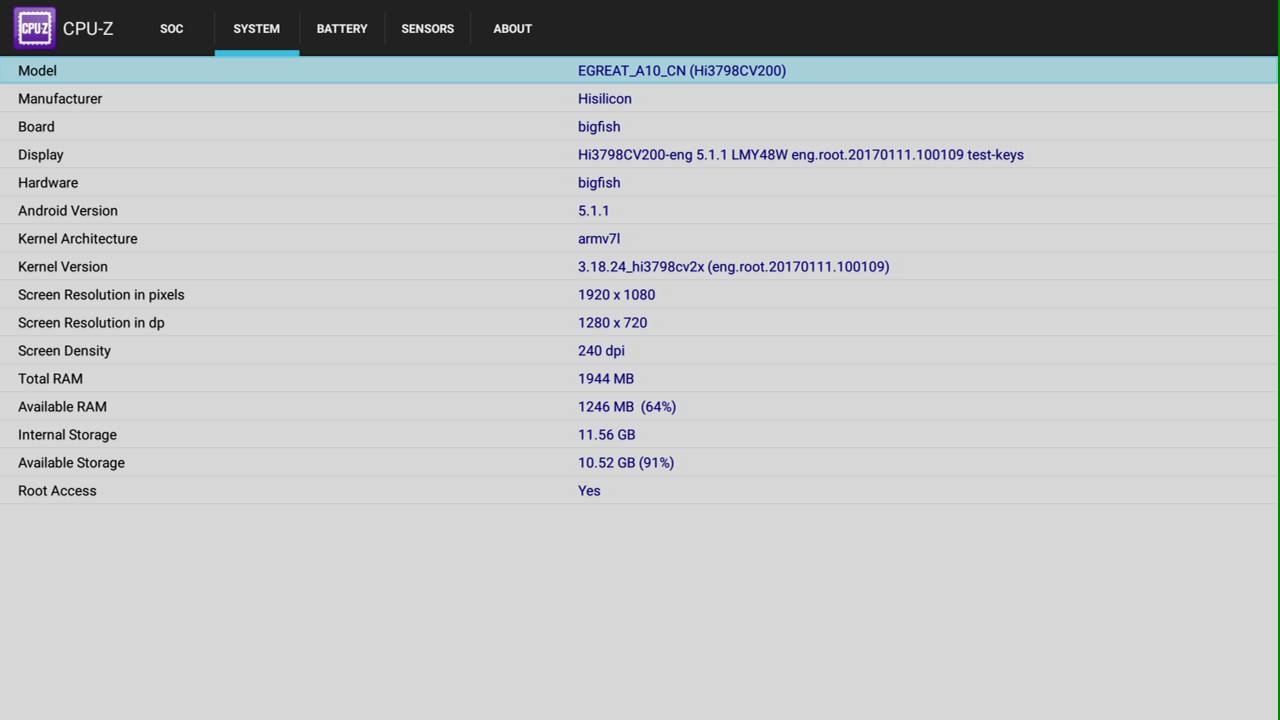The width and height of the screenshot is (1280, 720).
Task: Select the Model row label
Action: coord(37,71)
